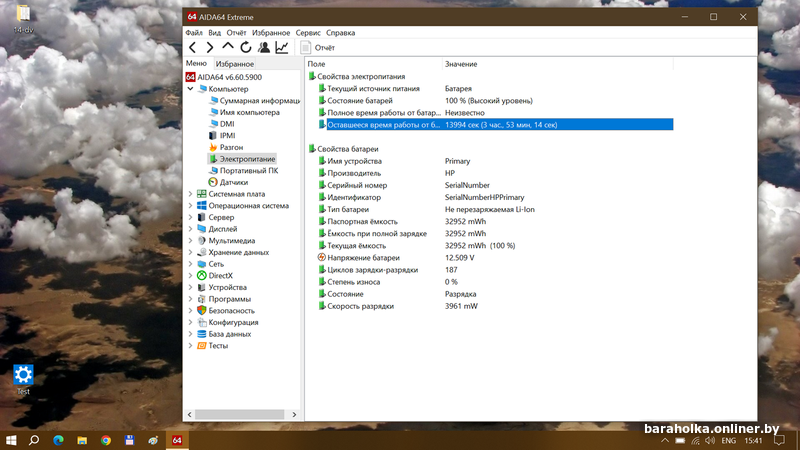This screenshot has height=450, width=800.
Task: Click the Конфигурация tree icon
Action: 202,322
